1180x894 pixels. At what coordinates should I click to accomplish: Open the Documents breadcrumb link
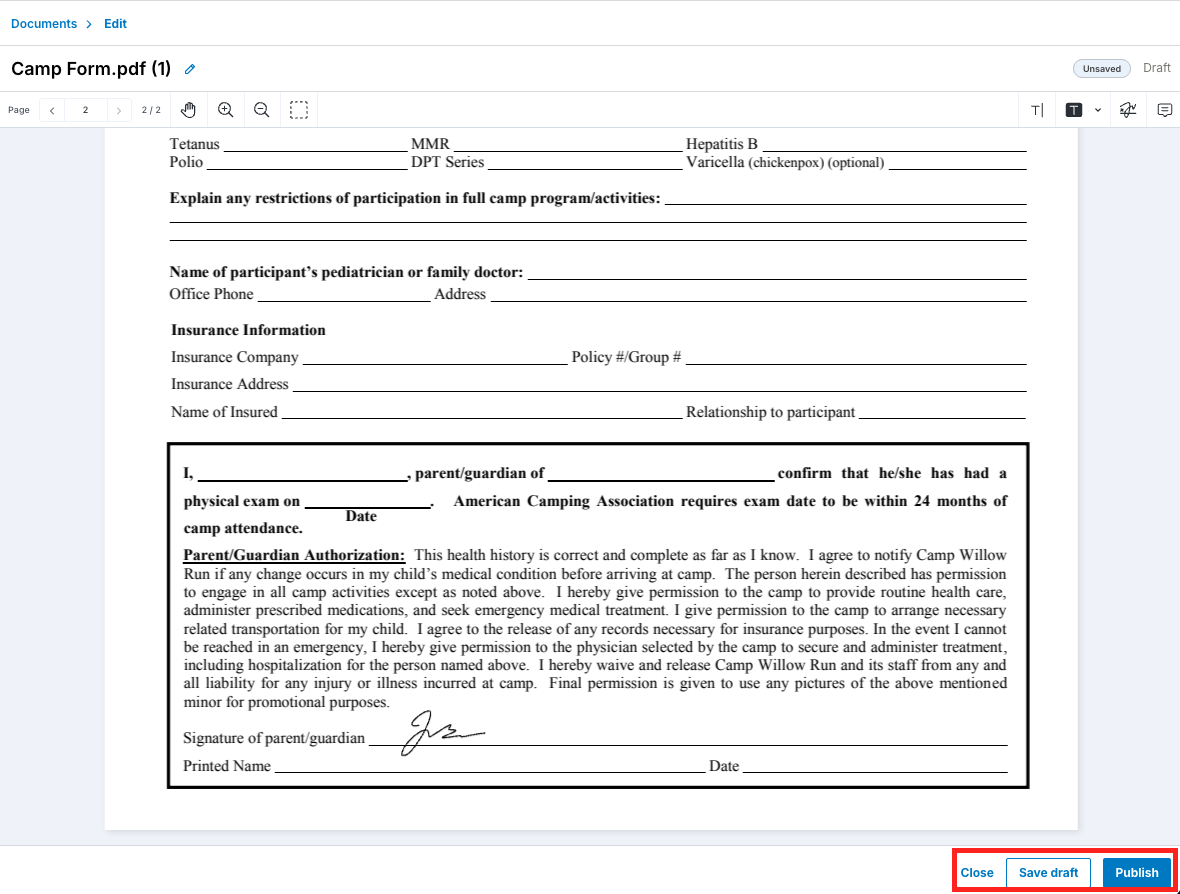pos(44,24)
